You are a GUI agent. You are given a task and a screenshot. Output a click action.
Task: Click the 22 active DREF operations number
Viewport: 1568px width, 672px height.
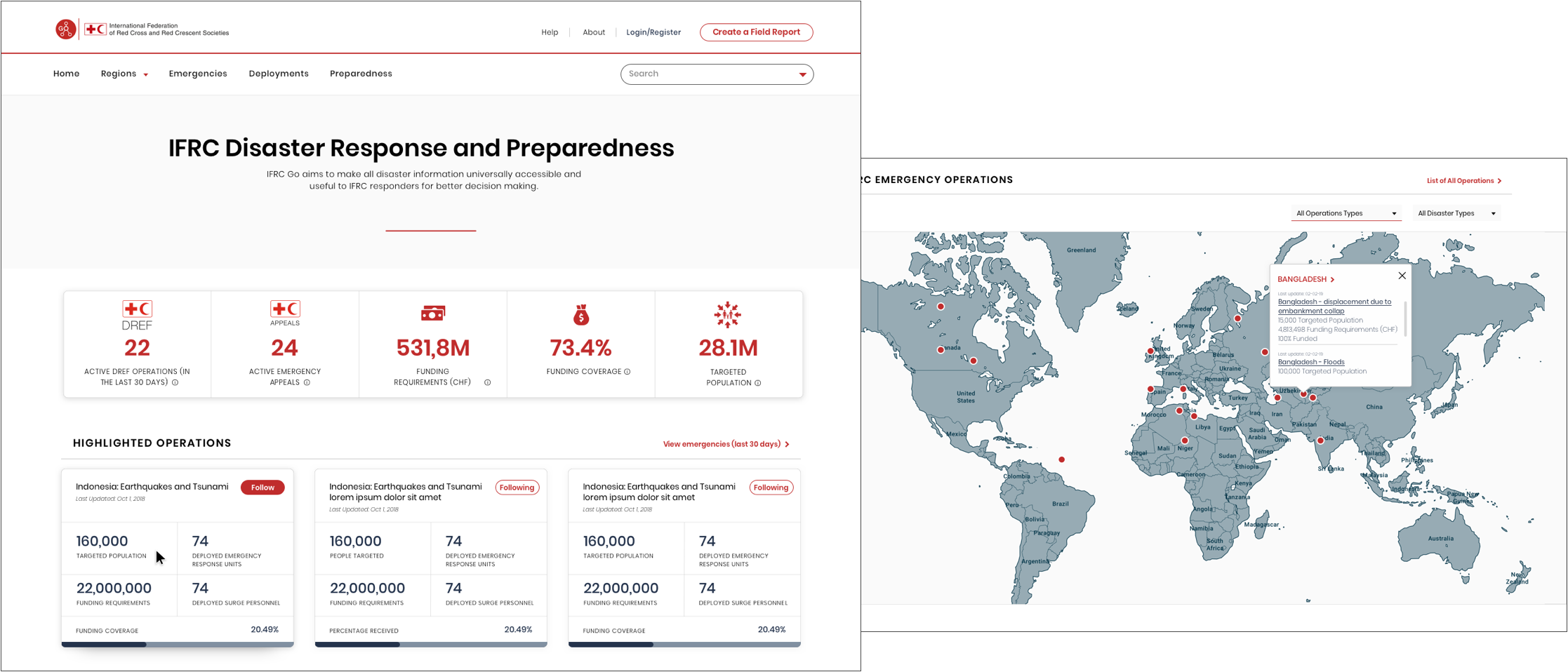[x=137, y=348]
